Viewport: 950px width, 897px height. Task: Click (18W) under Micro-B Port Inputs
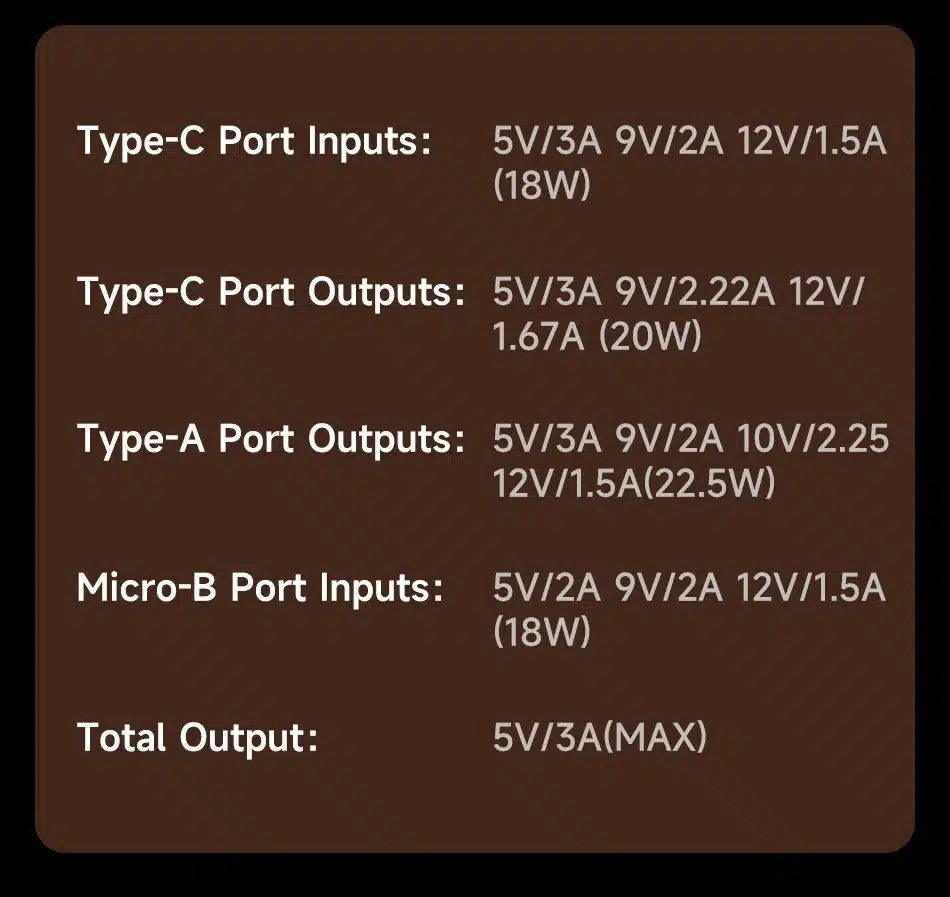click(x=542, y=633)
